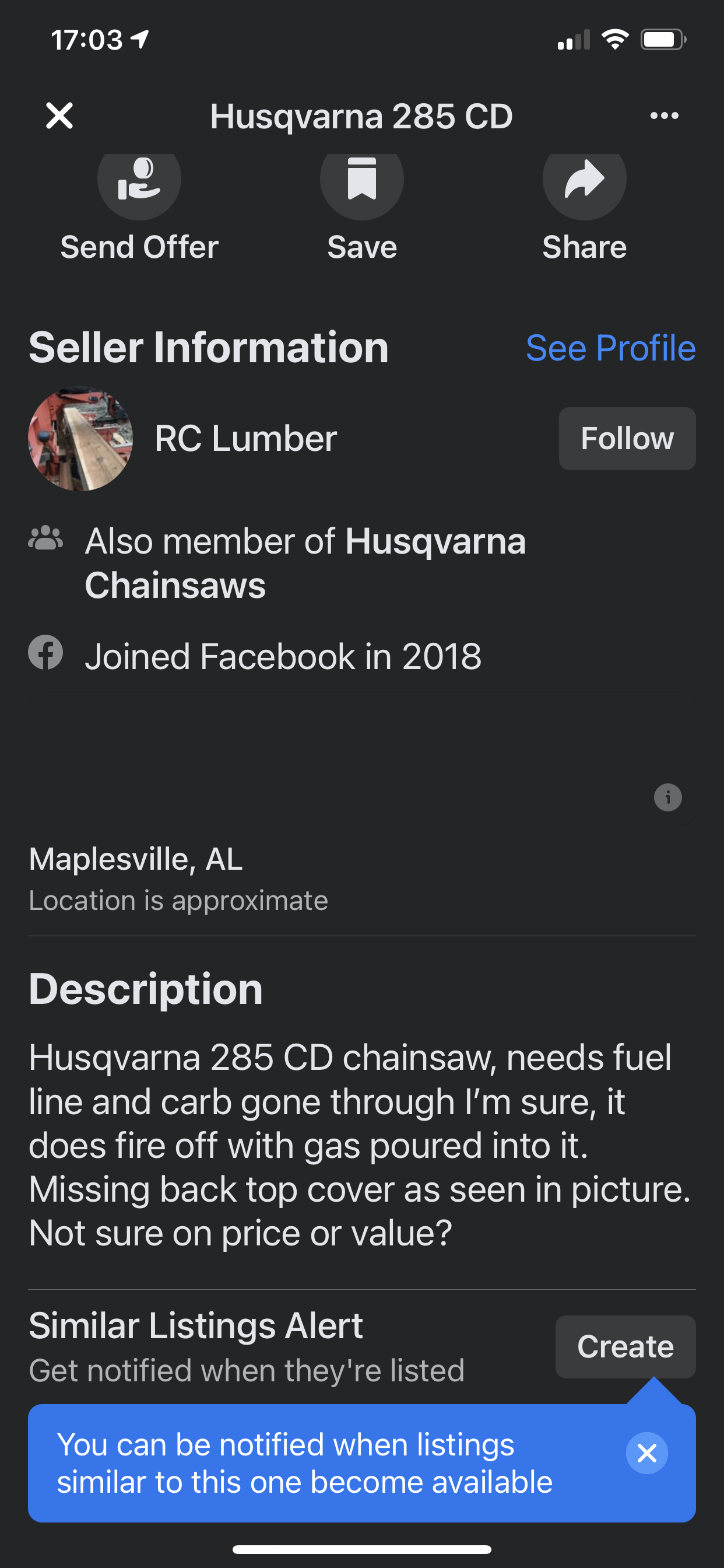The height and width of the screenshot is (1568, 724).
Task: Save this listing with bookmark icon
Action: (x=362, y=181)
